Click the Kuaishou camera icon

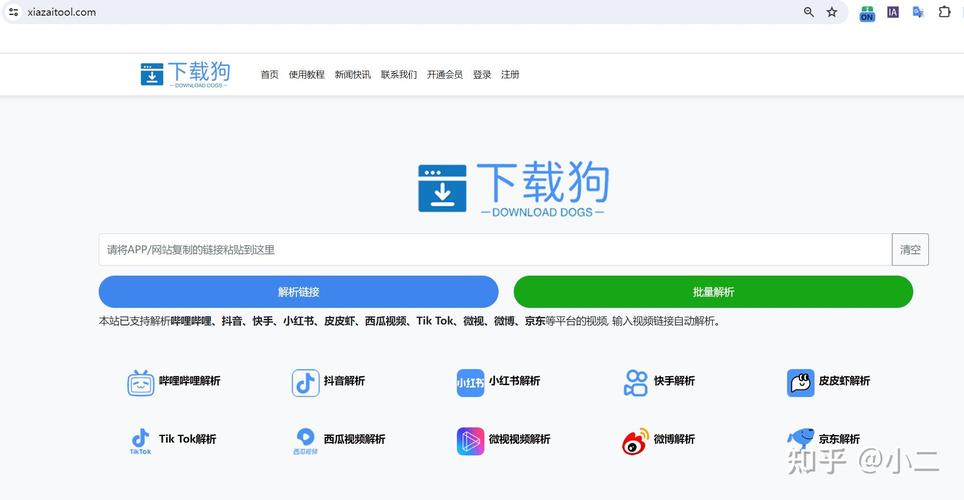click(x=635, y=382)
